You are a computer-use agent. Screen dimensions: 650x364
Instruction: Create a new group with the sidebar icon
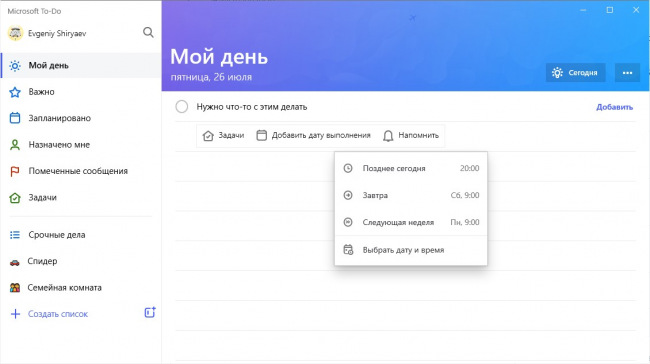(150, 313)
